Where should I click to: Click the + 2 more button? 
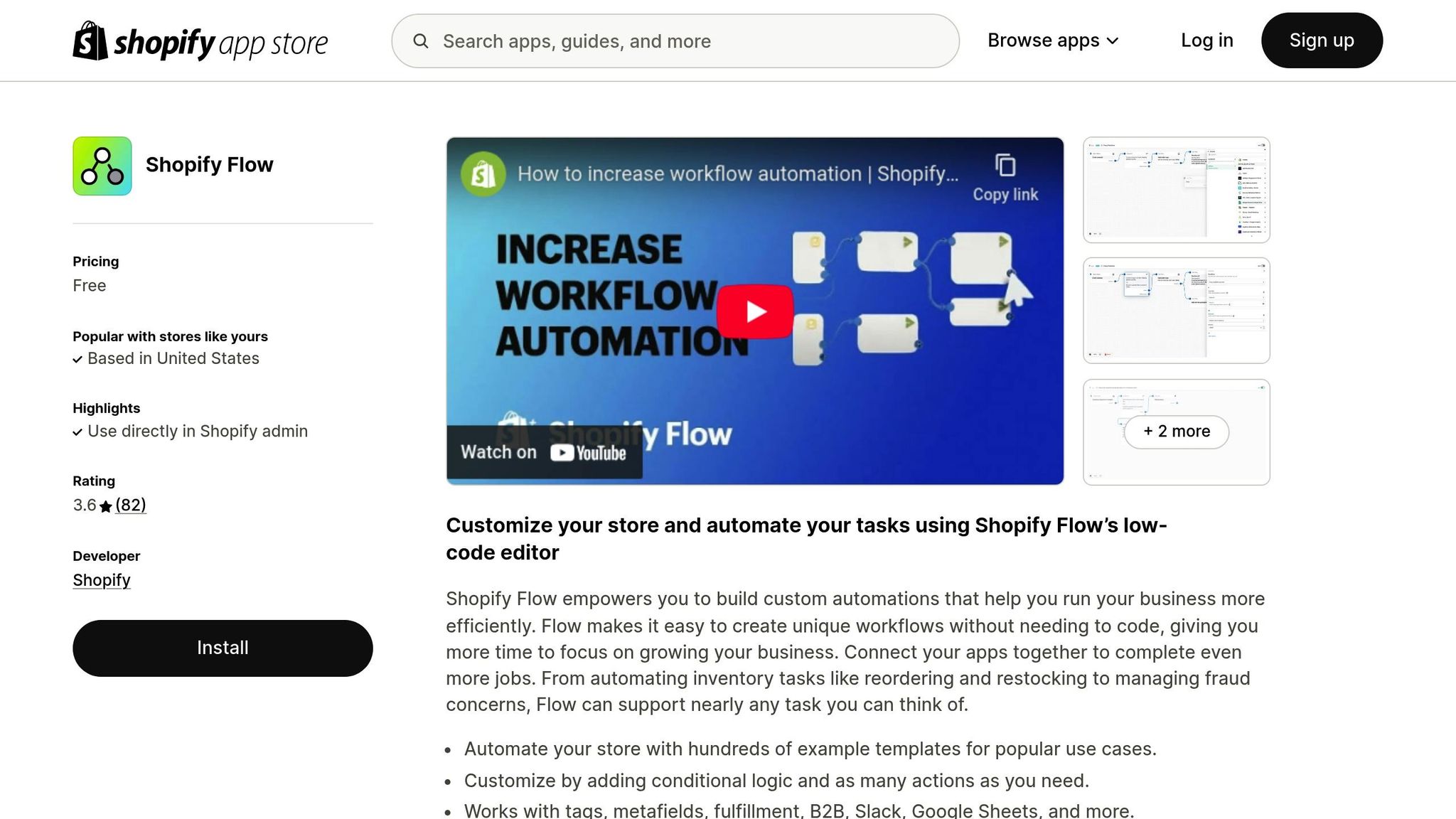point(1177,432)
